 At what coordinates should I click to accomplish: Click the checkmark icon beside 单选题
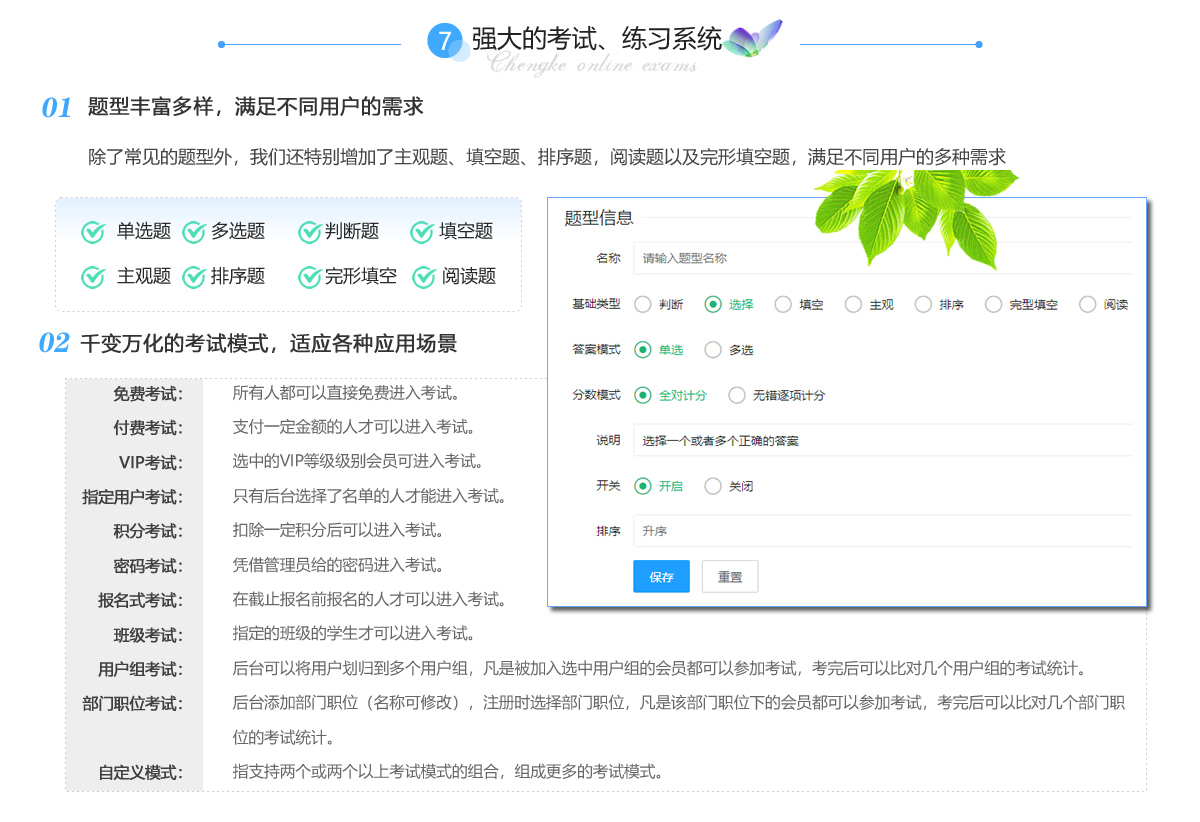click(x=93, y=232)
